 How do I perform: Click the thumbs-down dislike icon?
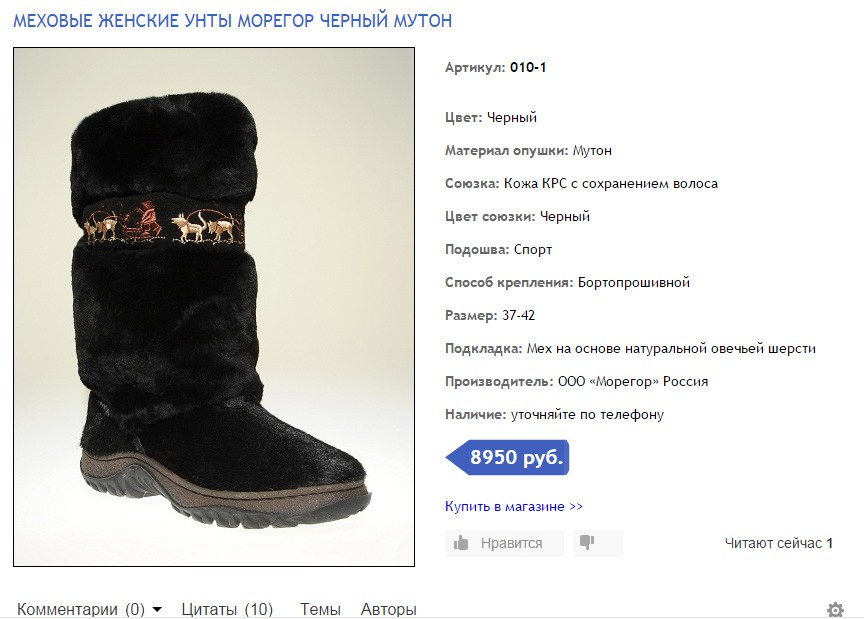587,542
